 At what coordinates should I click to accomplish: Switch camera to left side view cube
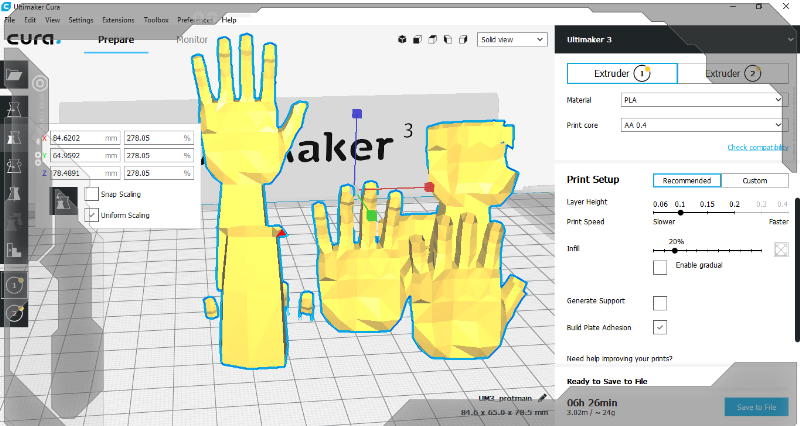pos(448,39)
